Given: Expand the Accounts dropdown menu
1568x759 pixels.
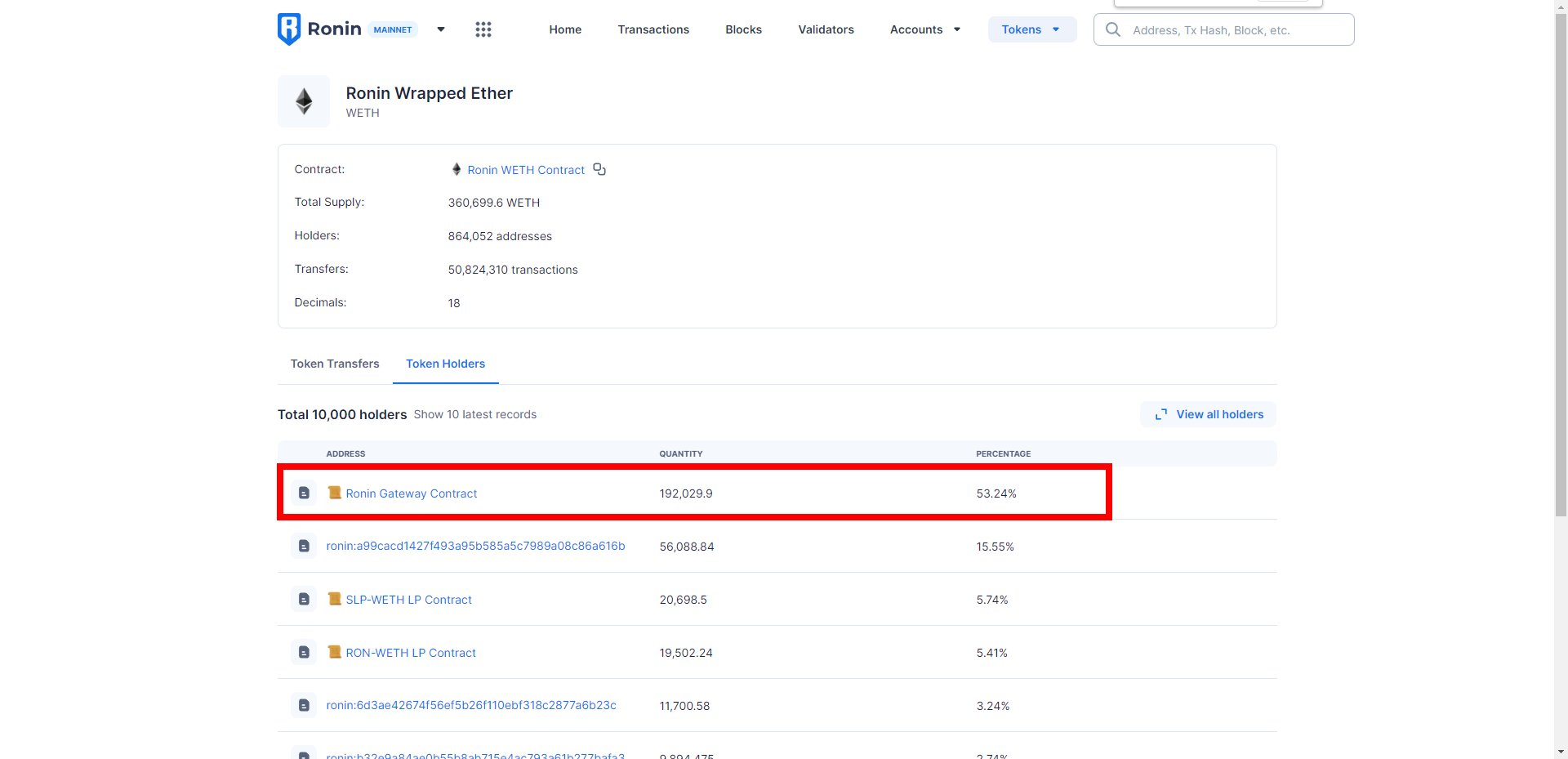Looking at the screenshot, I should [925, 29].
